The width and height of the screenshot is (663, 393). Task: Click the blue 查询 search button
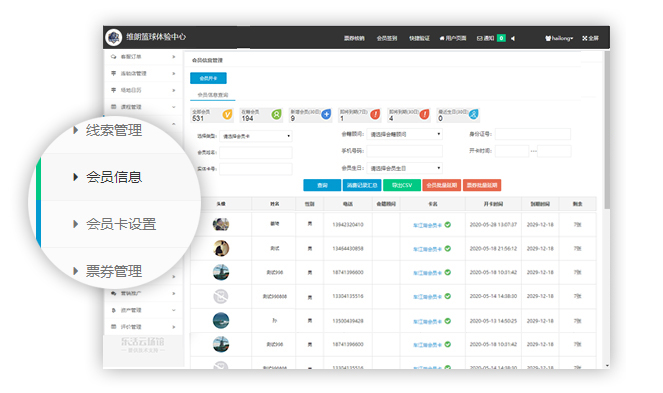point(322,185)
